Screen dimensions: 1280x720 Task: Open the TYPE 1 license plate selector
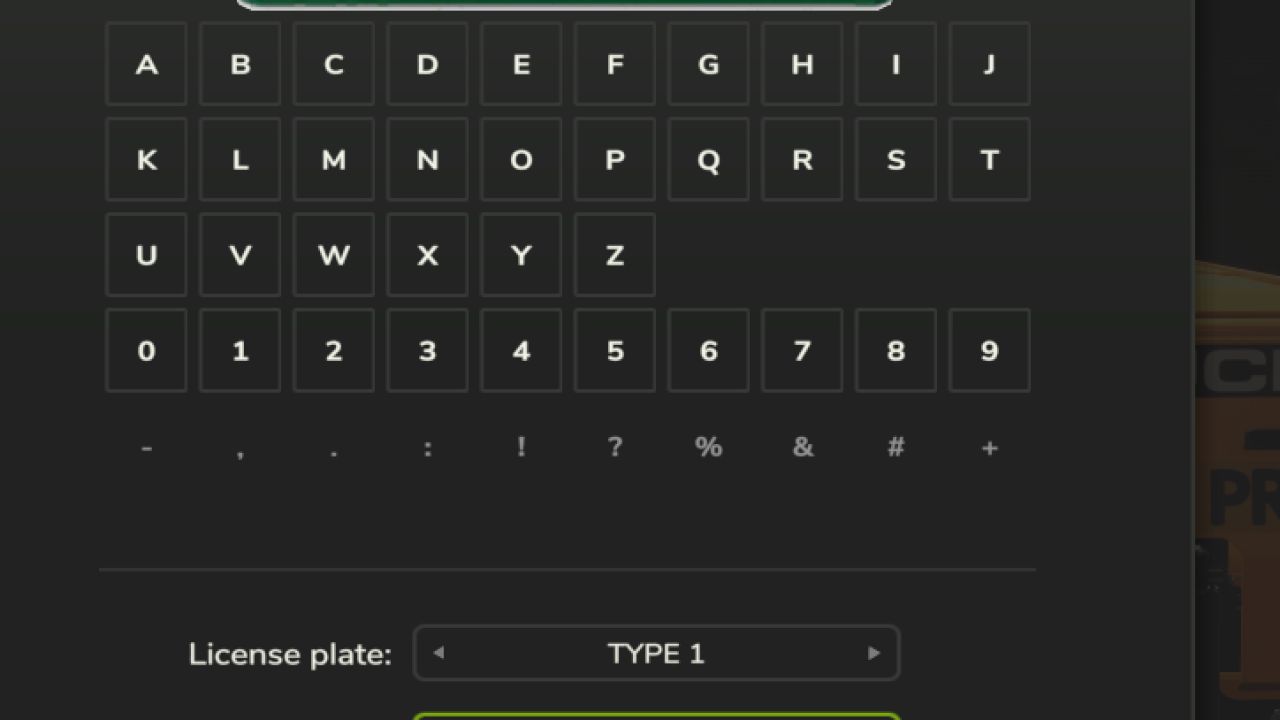point(656,652)
